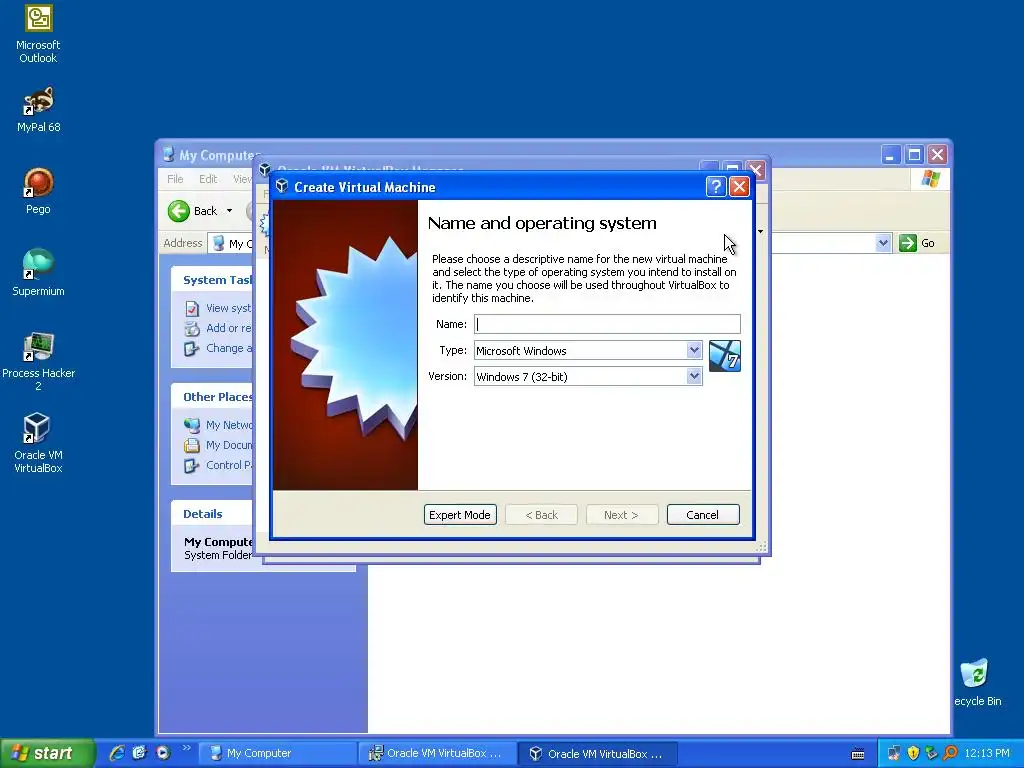Click the green Go button in My Computer

918,243
